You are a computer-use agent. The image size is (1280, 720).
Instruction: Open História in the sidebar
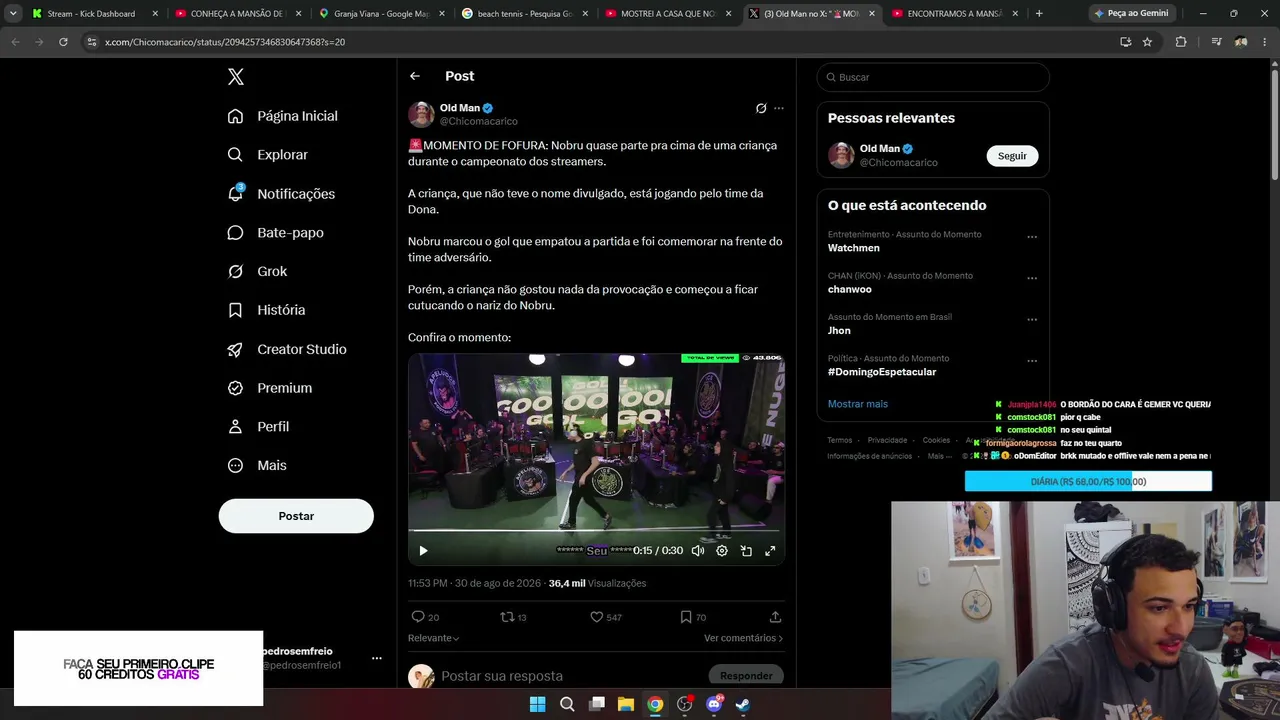266,310
